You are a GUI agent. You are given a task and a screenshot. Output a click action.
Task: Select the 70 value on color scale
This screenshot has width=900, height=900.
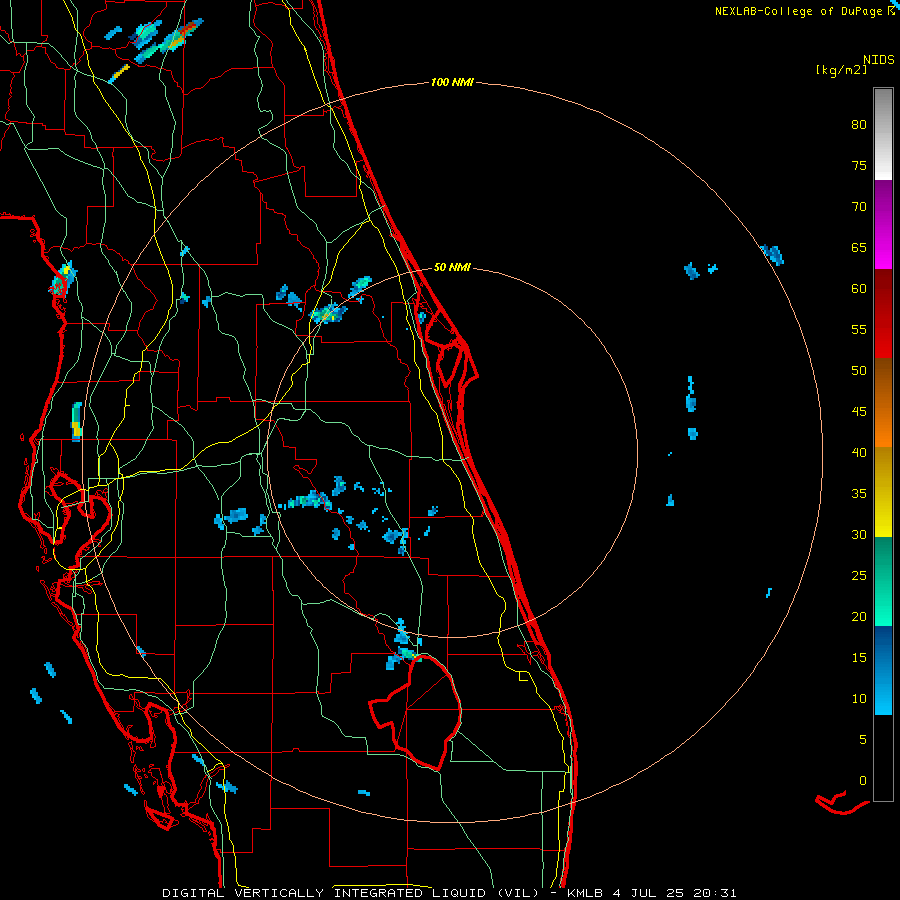(859, 207)
